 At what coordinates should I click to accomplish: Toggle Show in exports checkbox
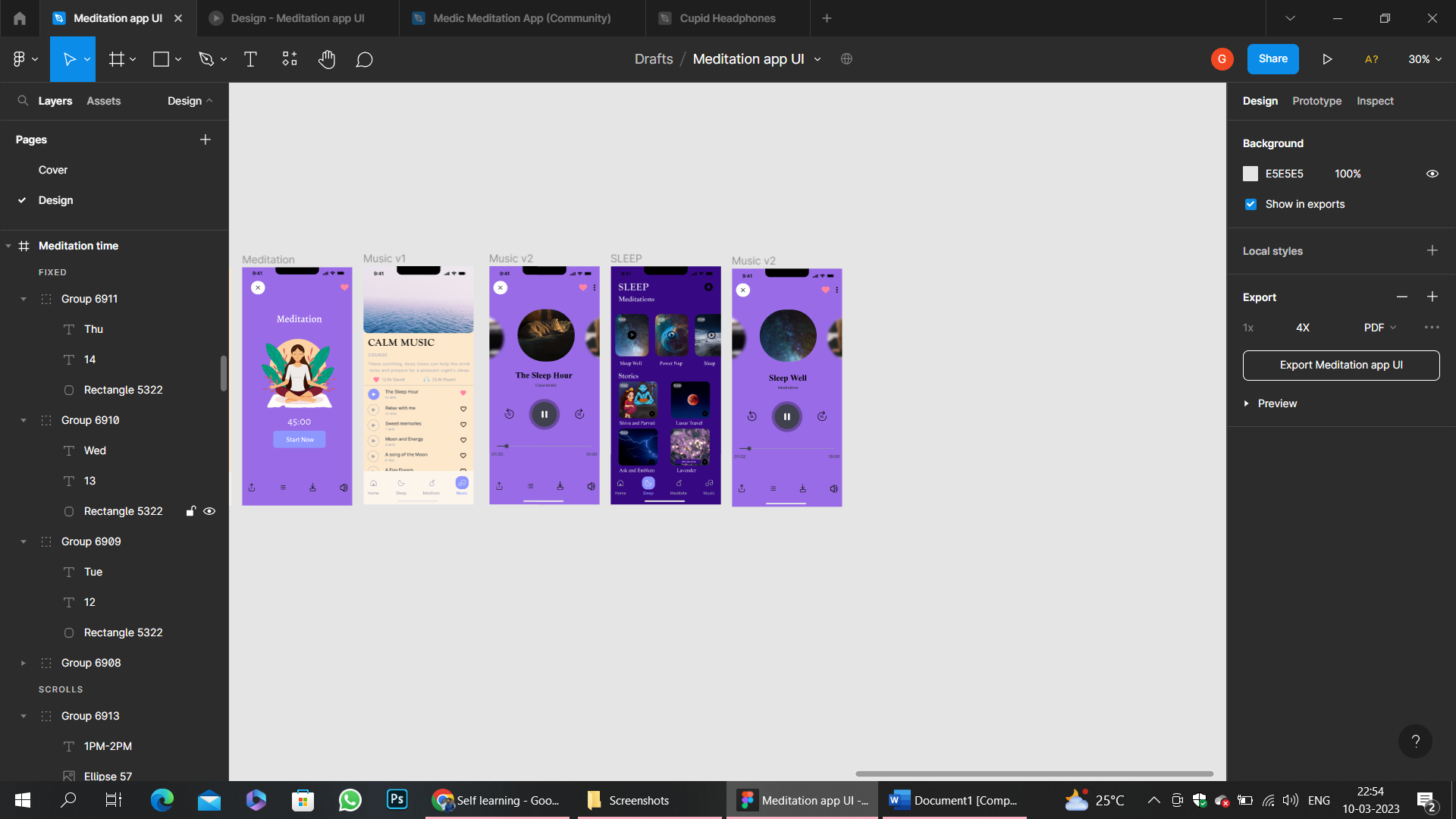tap(1250, 205)
